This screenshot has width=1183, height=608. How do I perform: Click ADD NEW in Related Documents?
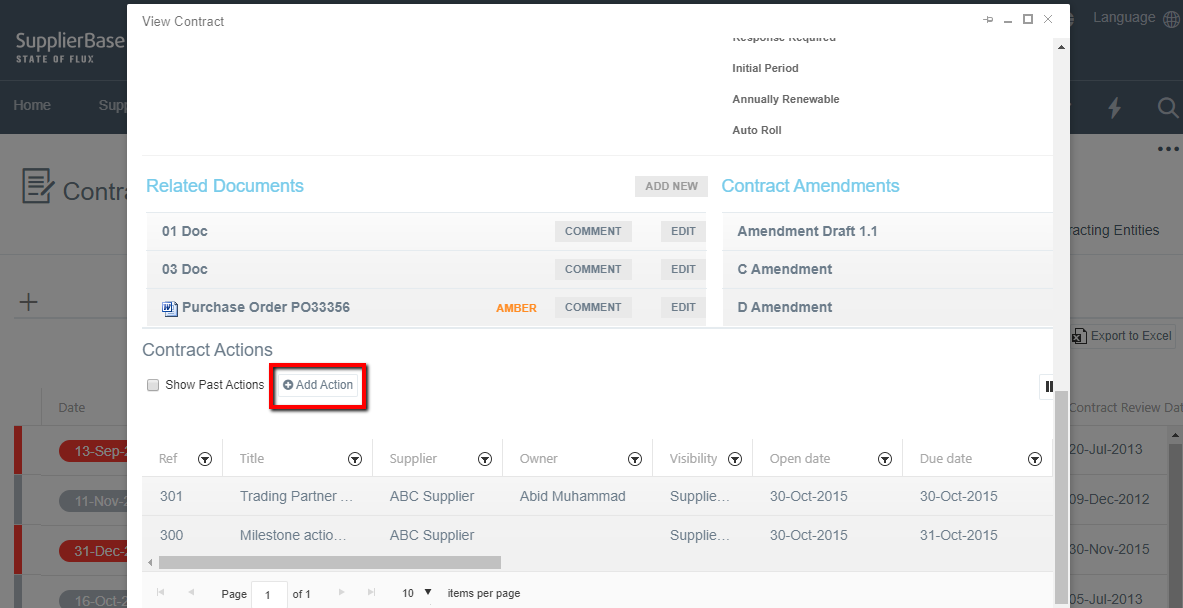[670, 186]
